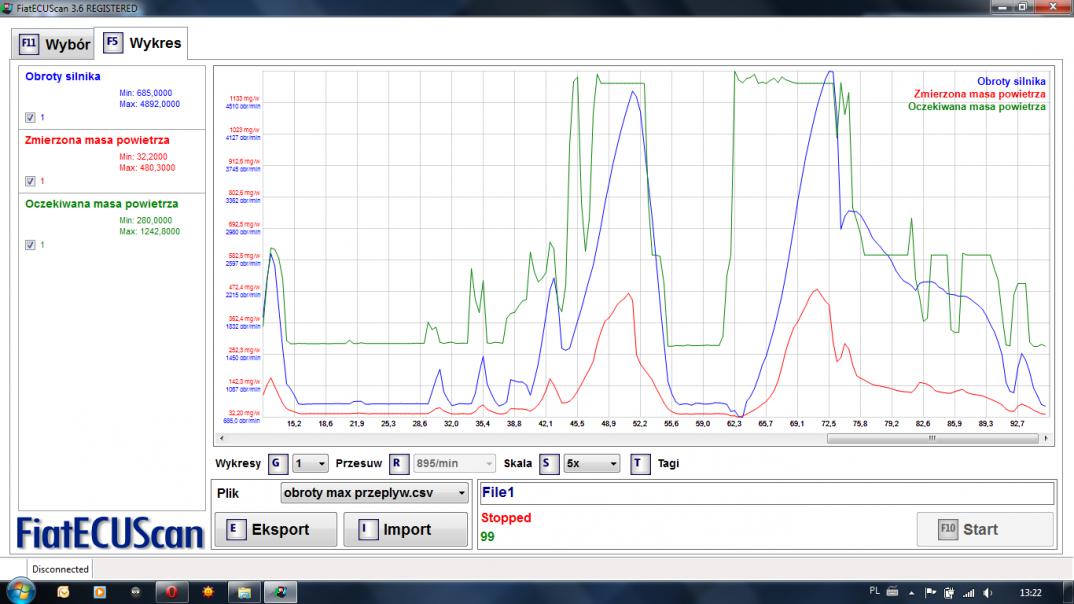
Task: Open the Plik file dropdown
Action: click(x=374, y=493)
